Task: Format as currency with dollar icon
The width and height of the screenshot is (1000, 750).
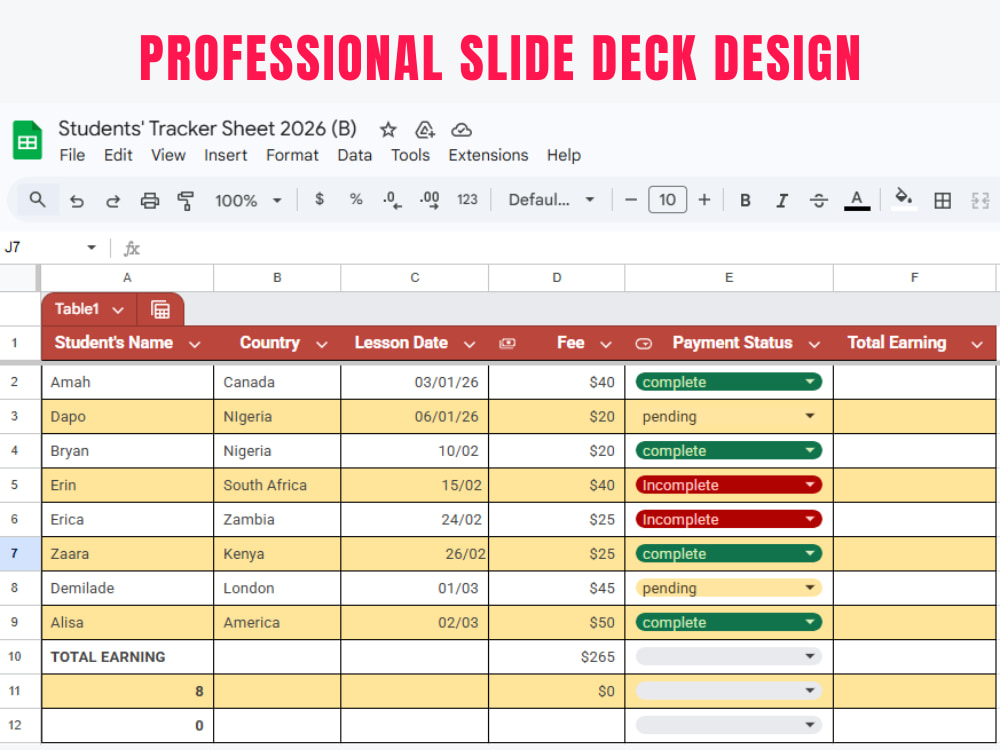Action: pos(320,200)
